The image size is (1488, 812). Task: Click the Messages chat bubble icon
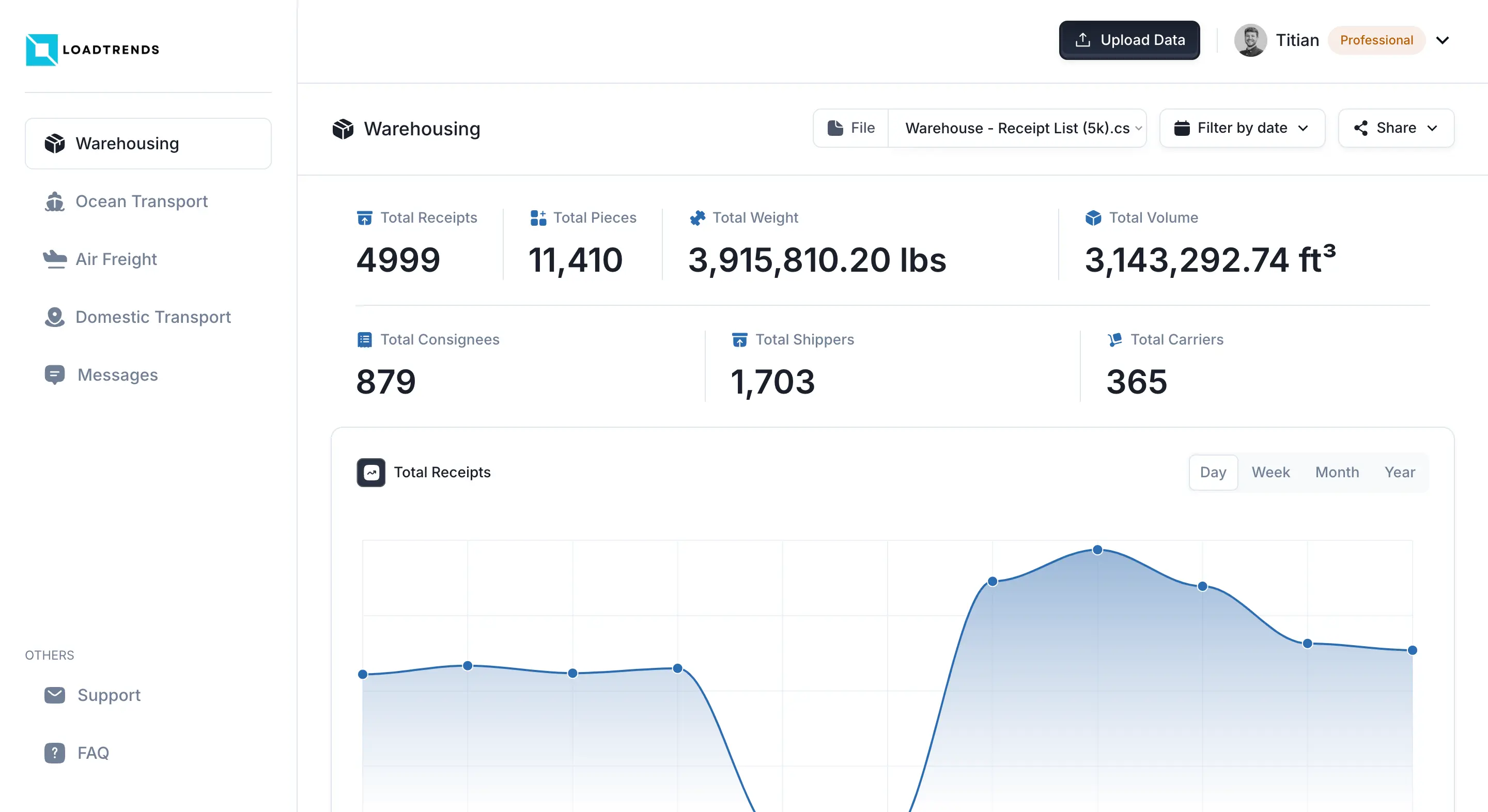[x=55, y=375]
